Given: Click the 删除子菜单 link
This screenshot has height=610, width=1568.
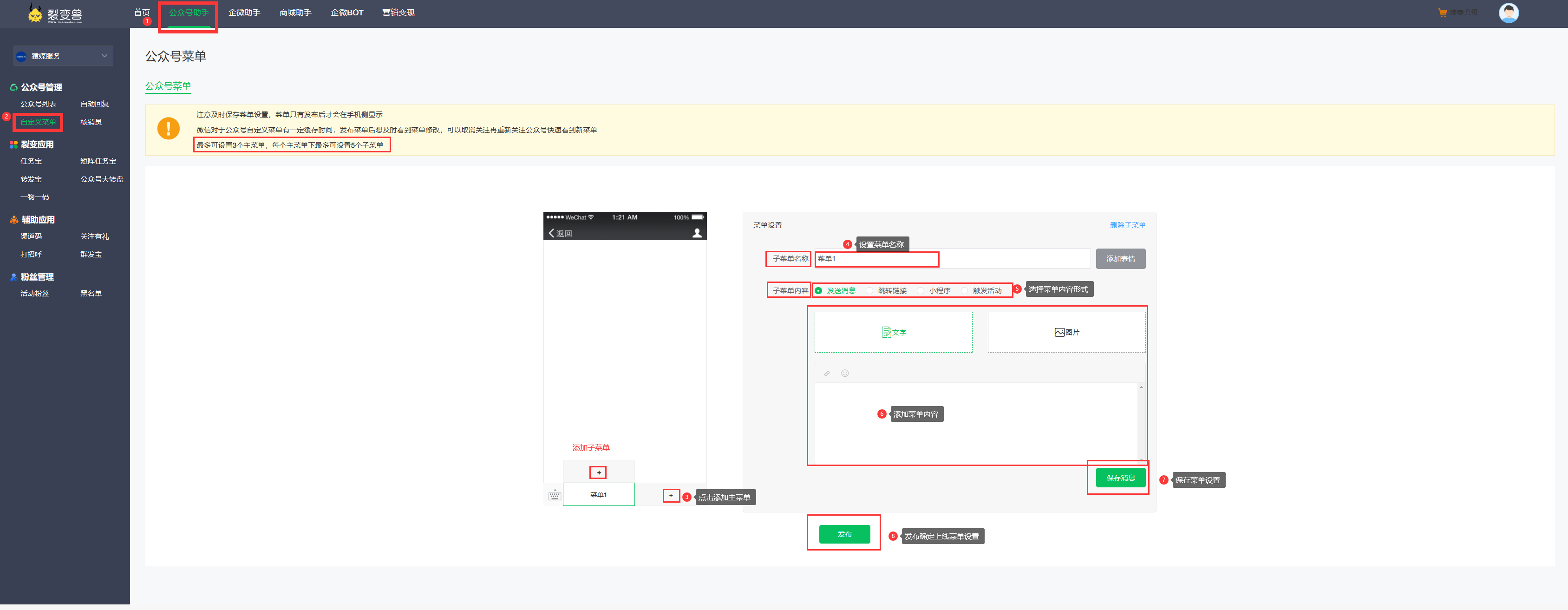Looking at the screenshot, I should coord(1127,225).
